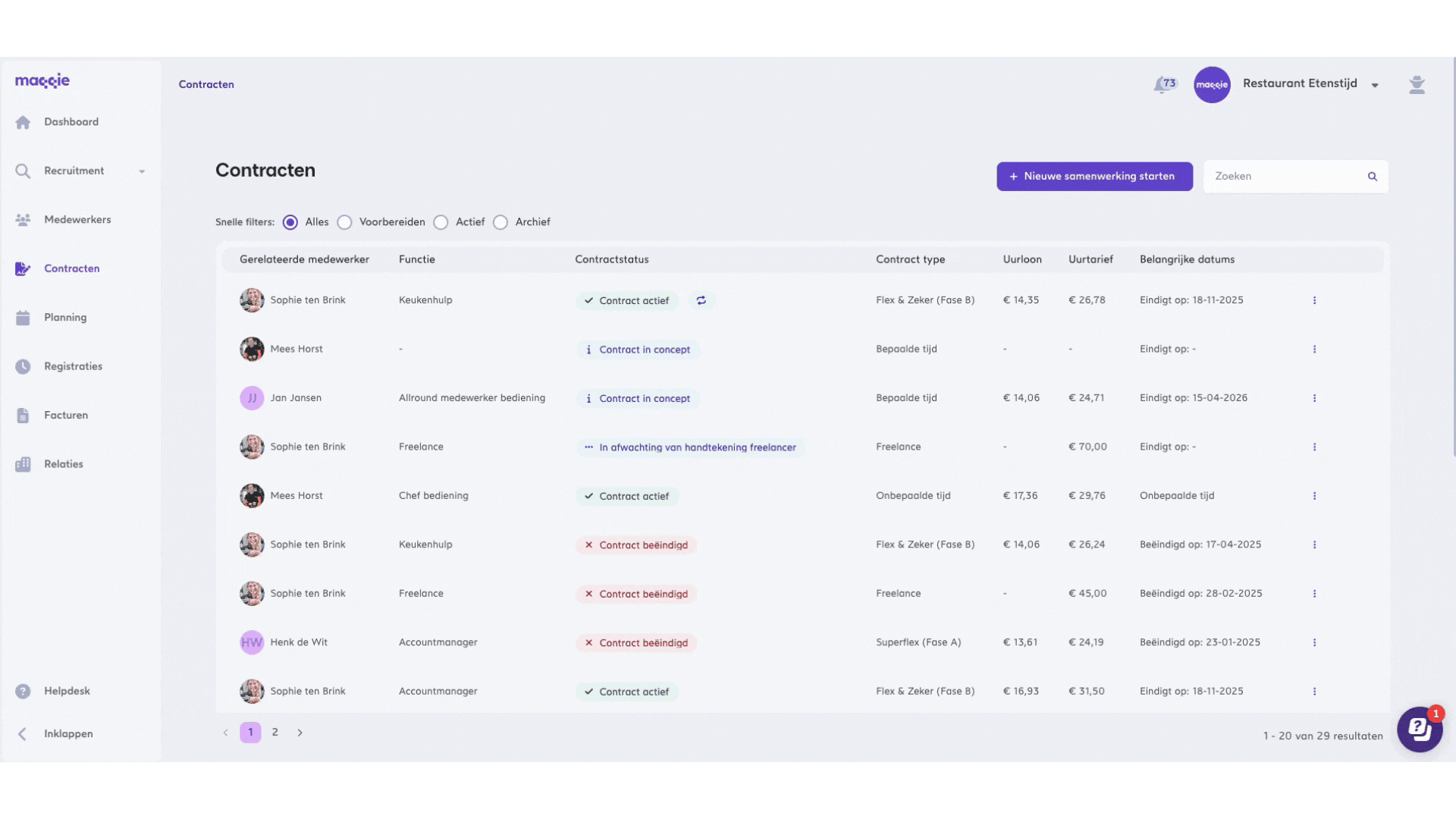Select the Actief quick filter
Viewport: 1456px width, 819px height.
pyautogui.click(x=441, y=222)
